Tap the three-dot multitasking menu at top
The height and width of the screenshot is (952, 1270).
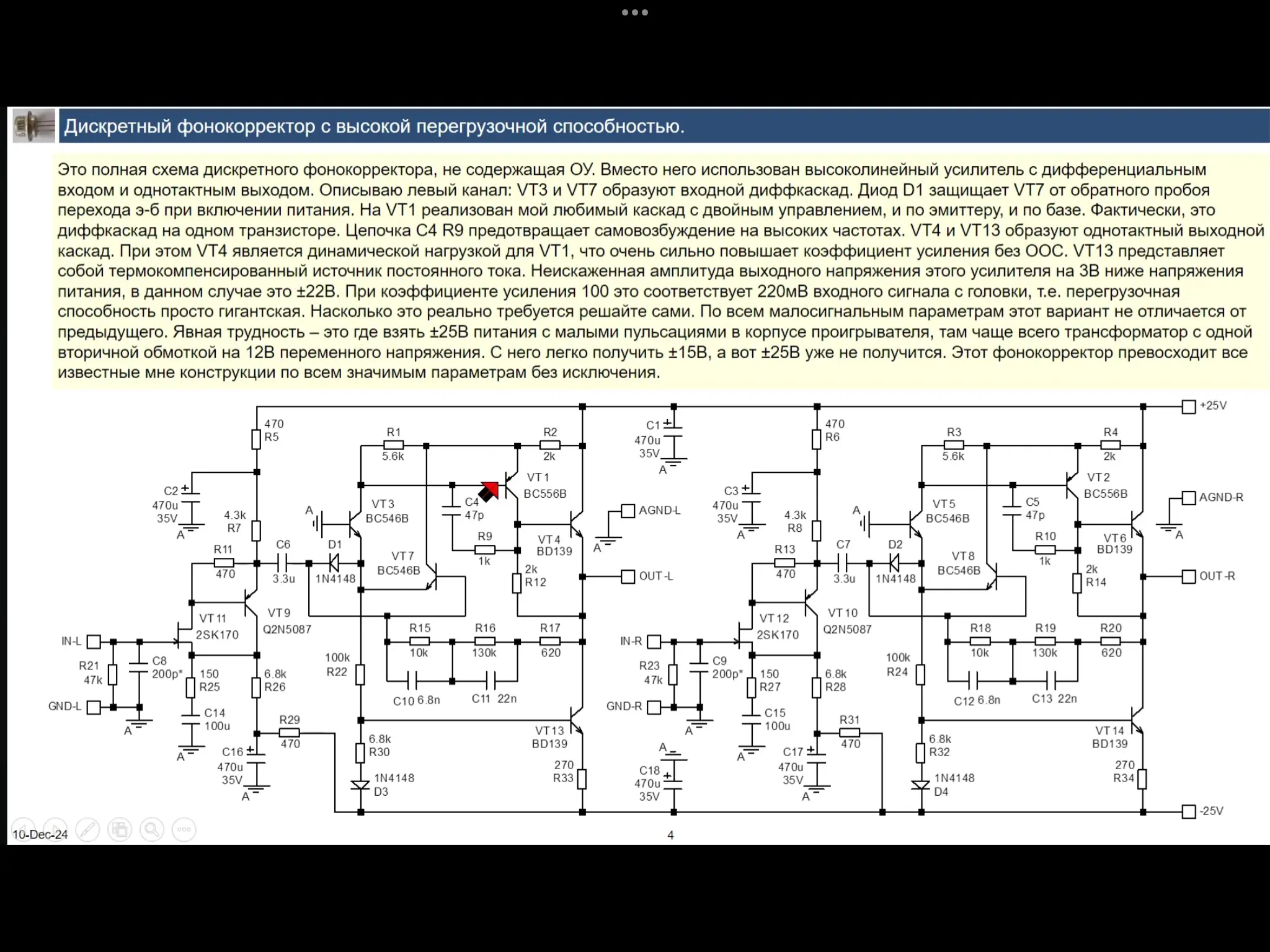[x=635, y=12]
